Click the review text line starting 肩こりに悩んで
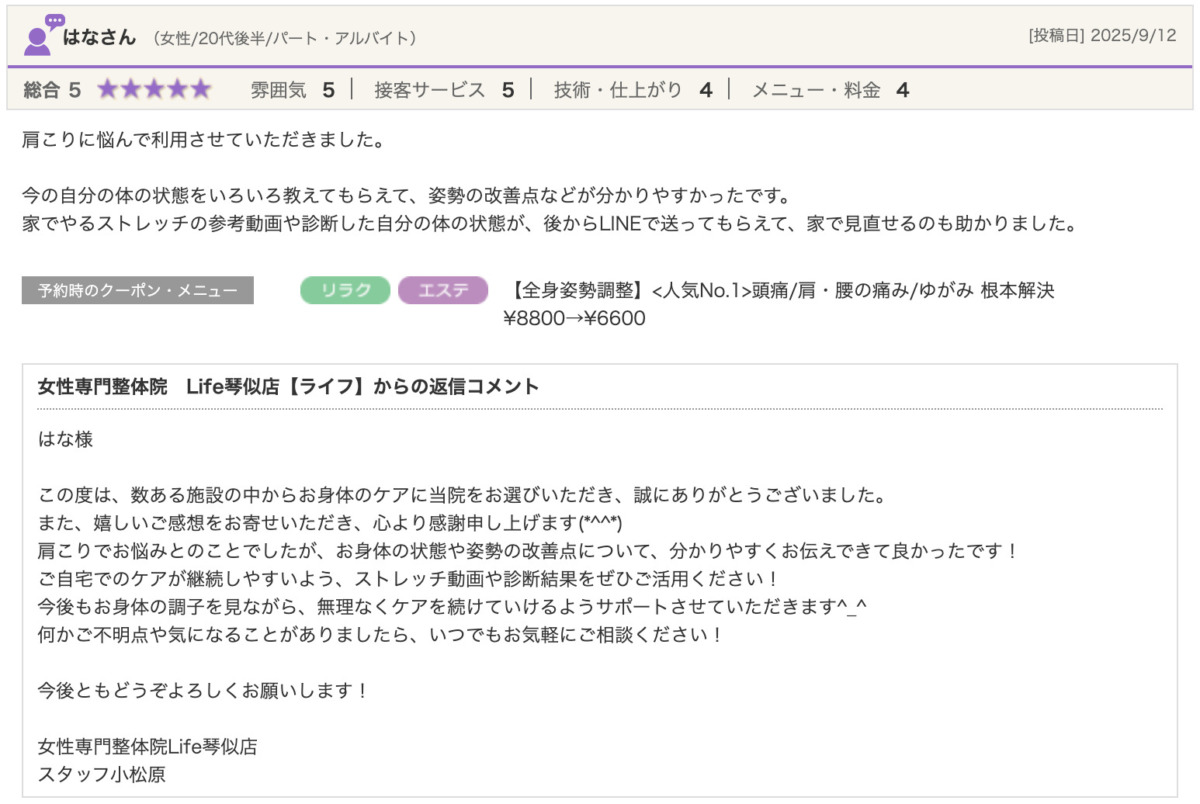Screen dimensions: 1200x804 point(203,140)
